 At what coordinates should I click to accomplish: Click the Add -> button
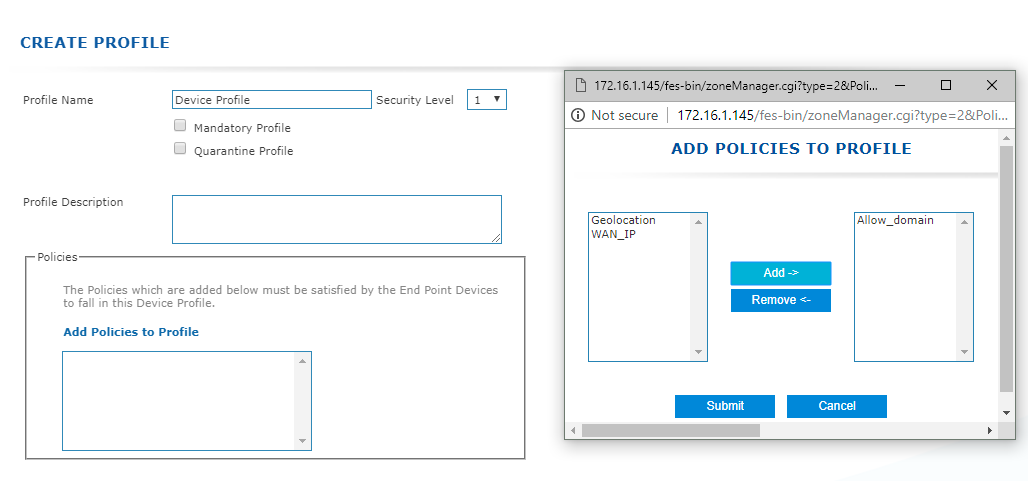click(781, 273)
